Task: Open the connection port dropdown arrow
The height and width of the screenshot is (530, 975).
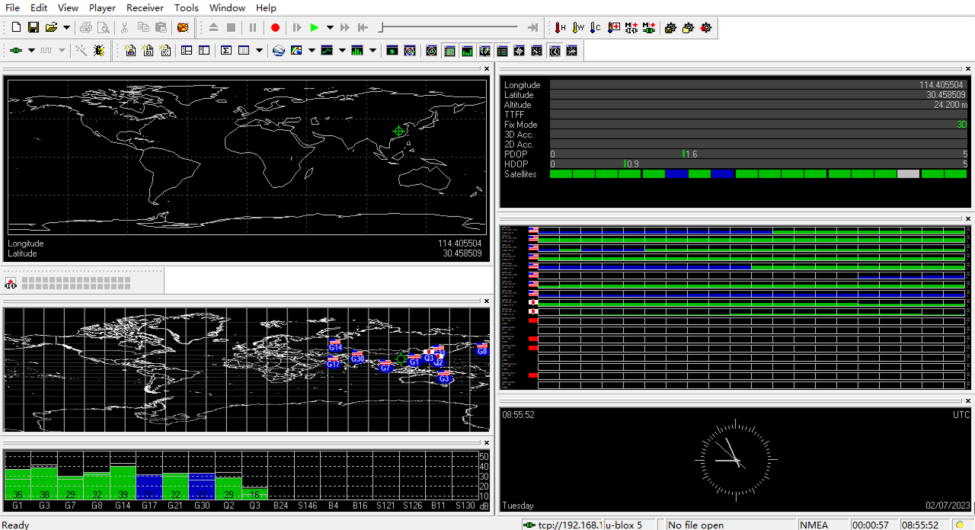Action: [31, 50]
